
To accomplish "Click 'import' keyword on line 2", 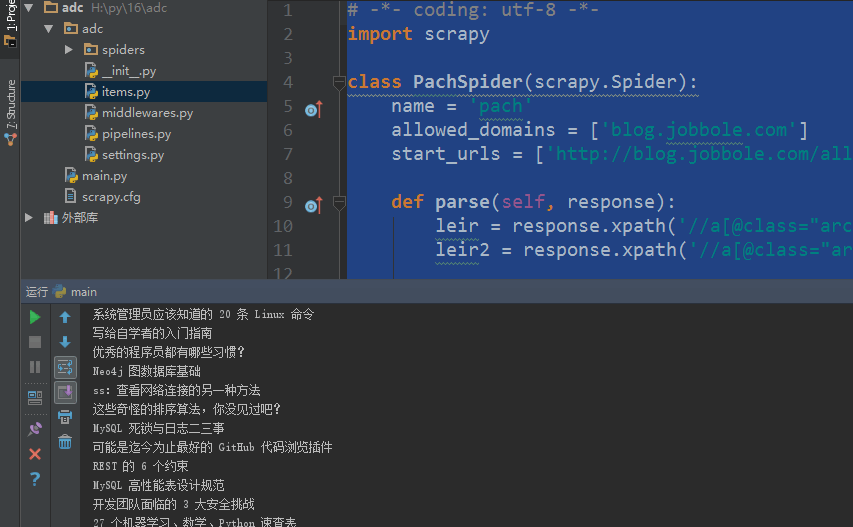I will click(380, 34).
